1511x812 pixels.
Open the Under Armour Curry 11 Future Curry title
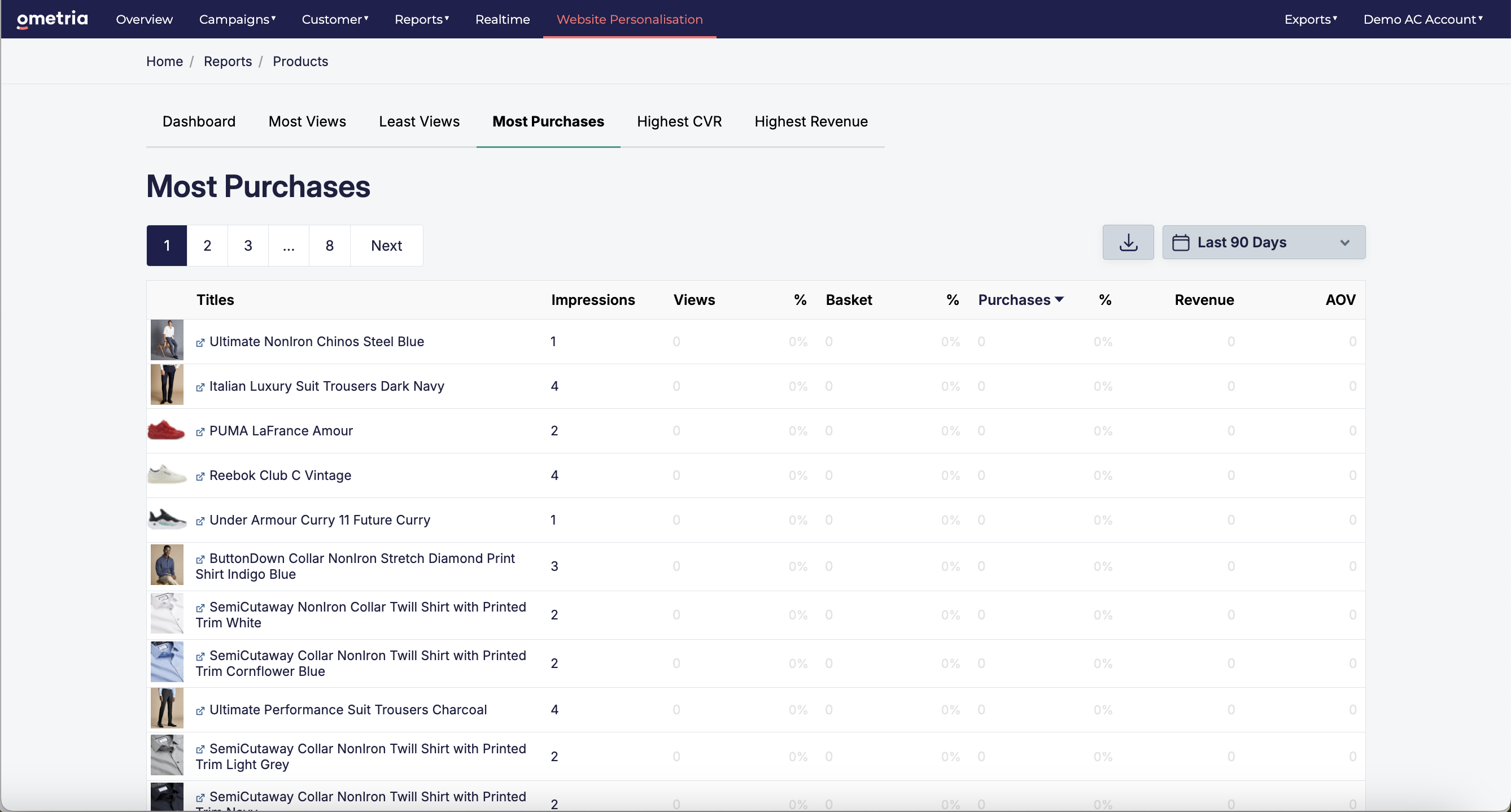pyautogui.click(x=320, y=520)
